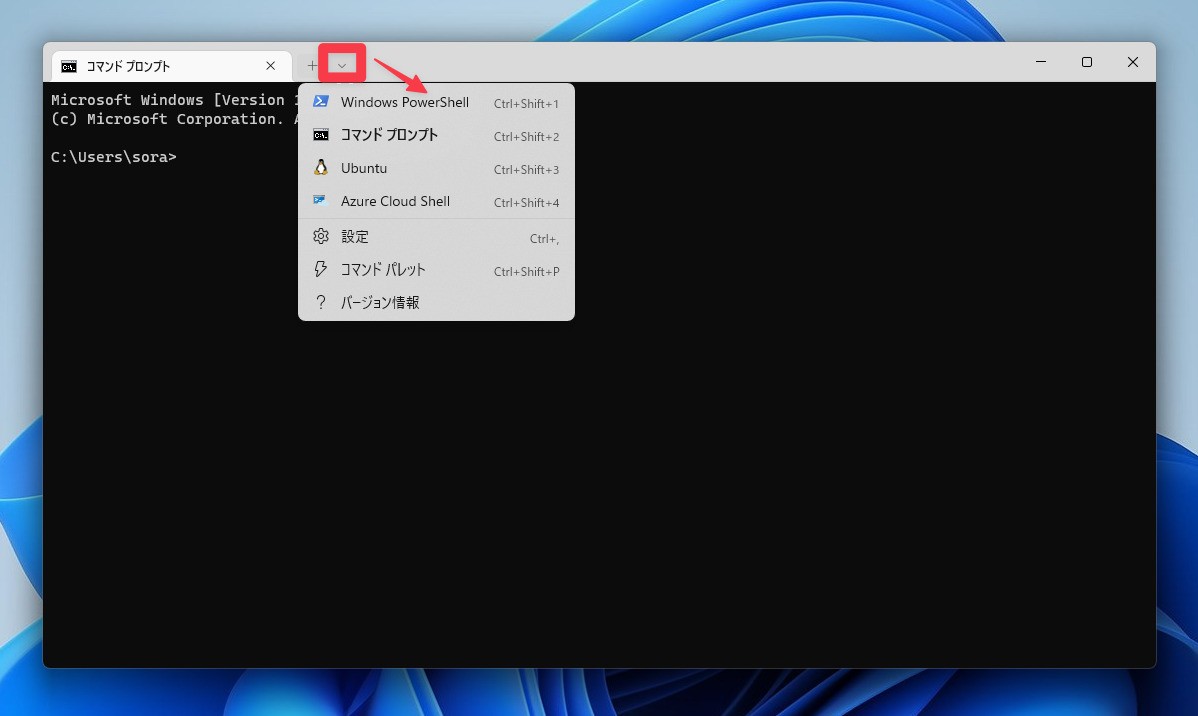Select the コマンド プロンプト tab
This screenshot has height=716, width=1198.
click(172, 66)
